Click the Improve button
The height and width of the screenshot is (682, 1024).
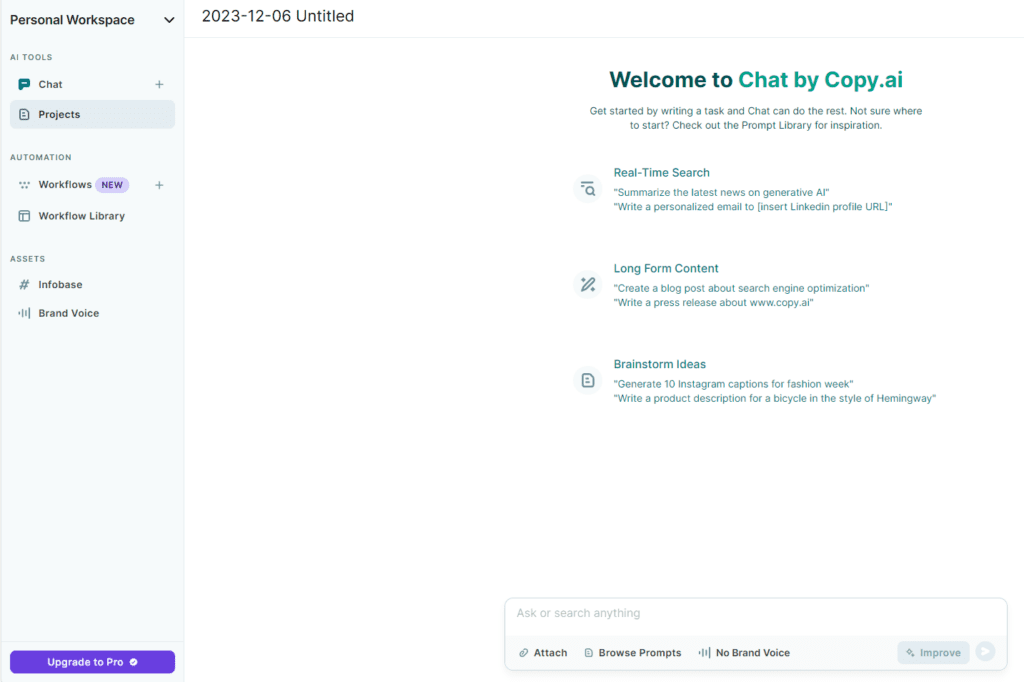click(x=933, y=652)
